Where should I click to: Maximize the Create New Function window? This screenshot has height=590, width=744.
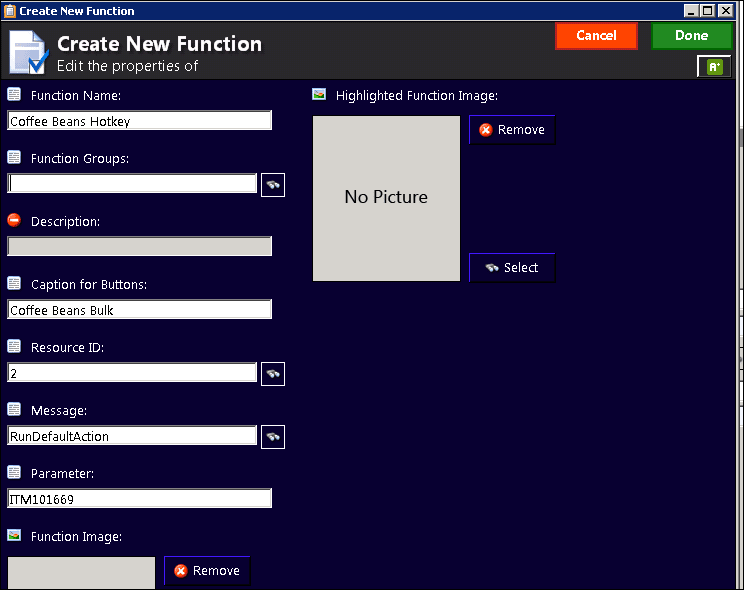(707, 10)
